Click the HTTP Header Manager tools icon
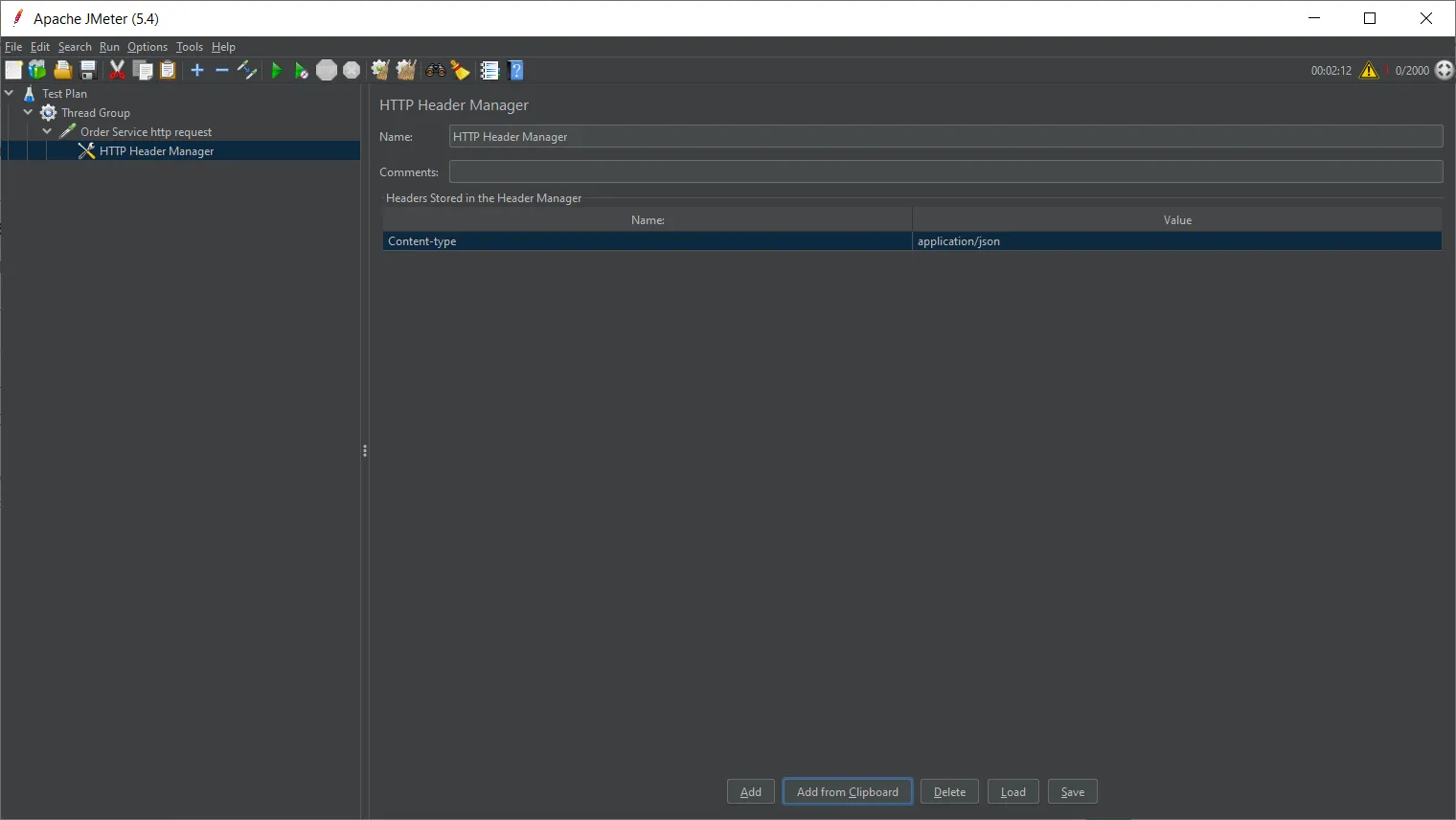Screen dimensions: 1456x820 click(x=86, y=150)
